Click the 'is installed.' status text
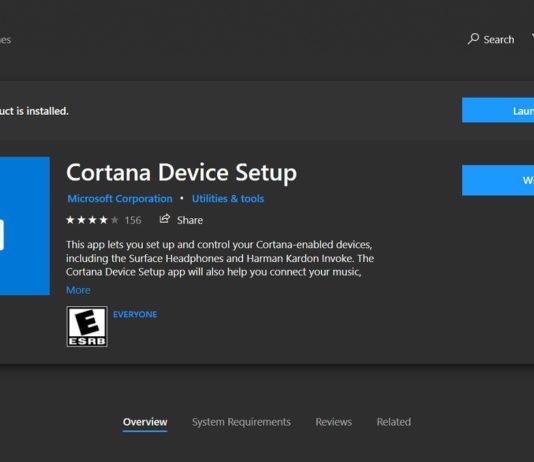 coord(42,111)
